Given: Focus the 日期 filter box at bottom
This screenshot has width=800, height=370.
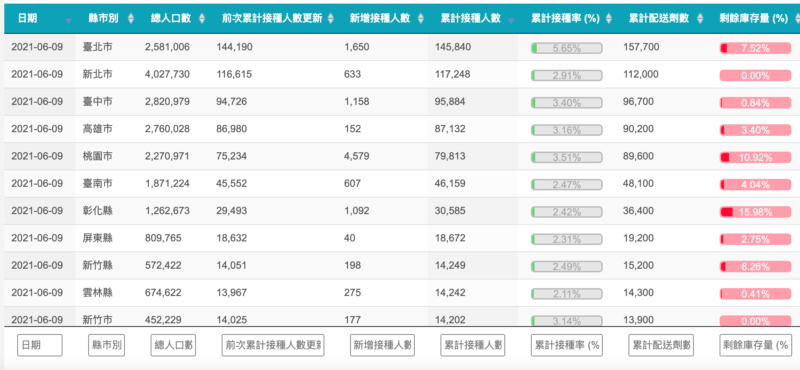Looking at the screenshot, I should coord(40,346).
